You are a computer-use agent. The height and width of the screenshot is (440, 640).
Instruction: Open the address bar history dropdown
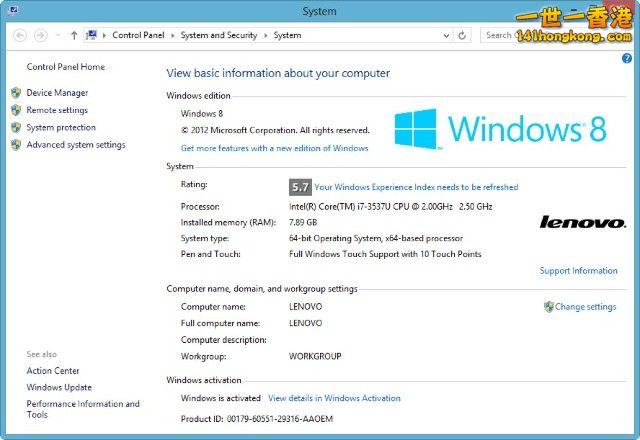(446, 36)
